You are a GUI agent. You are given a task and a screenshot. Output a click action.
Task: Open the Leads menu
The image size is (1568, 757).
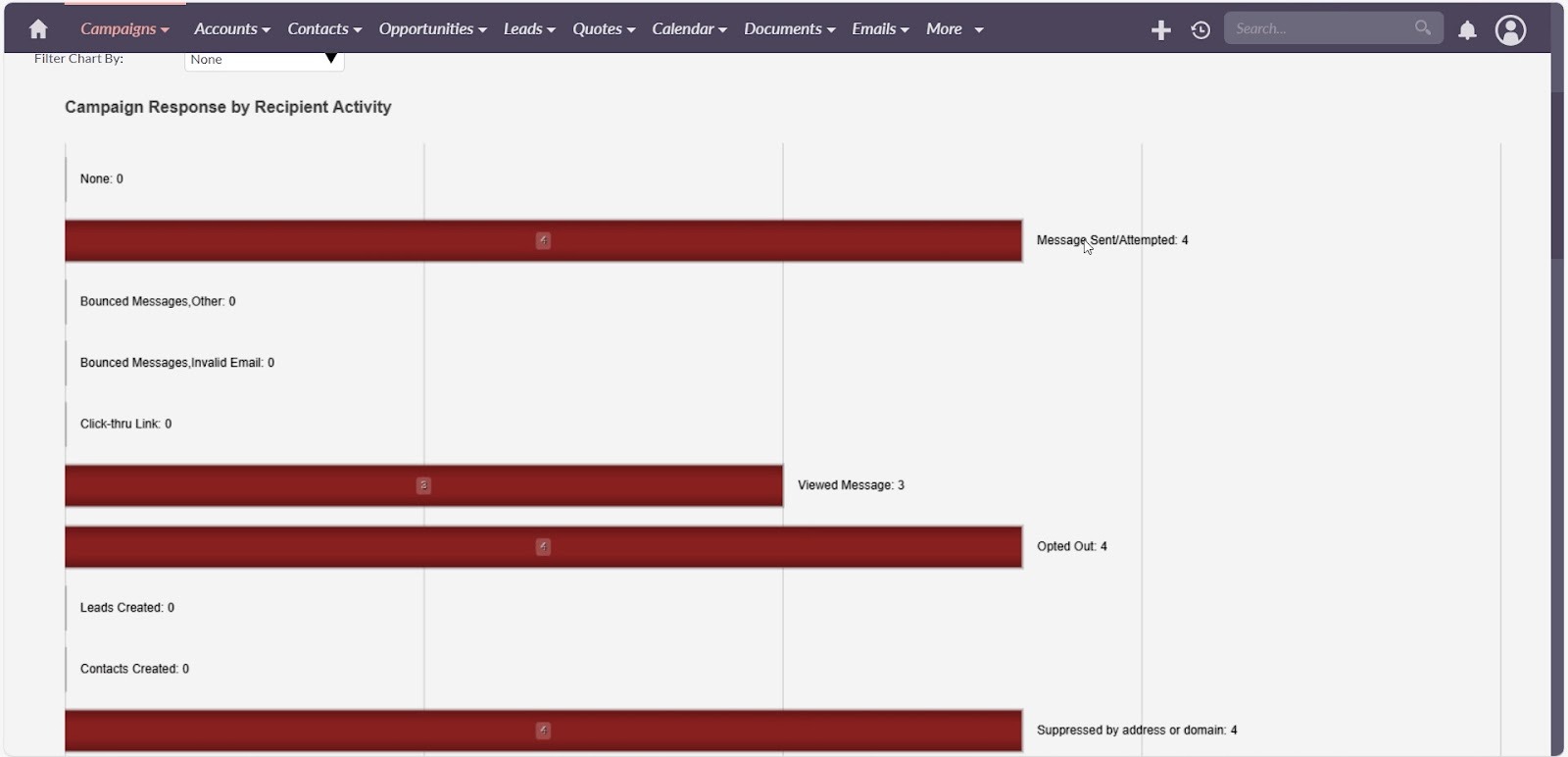point(529,29)
